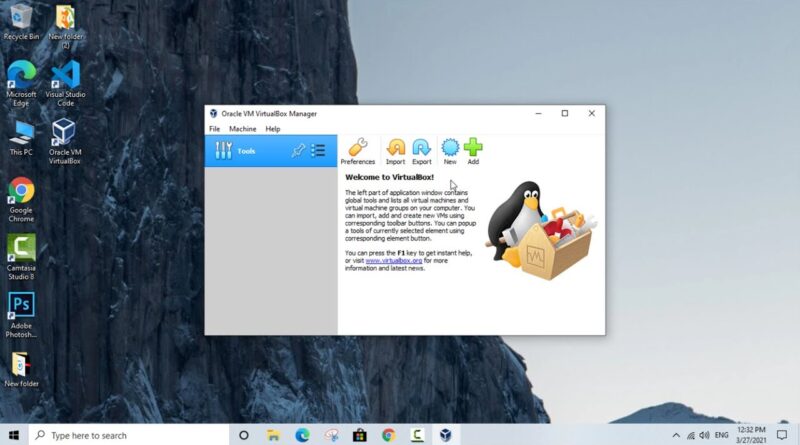The height and width of the screenshot is (445, 800).
Task: Select the Tools entry in left pane
Action: 271,151
